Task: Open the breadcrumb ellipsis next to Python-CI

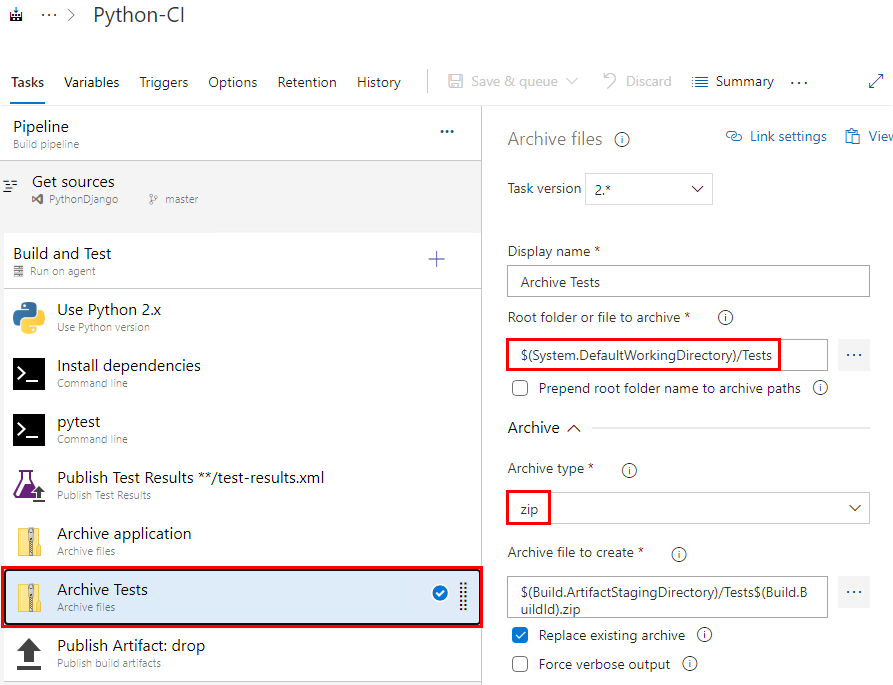Action: 49,15
